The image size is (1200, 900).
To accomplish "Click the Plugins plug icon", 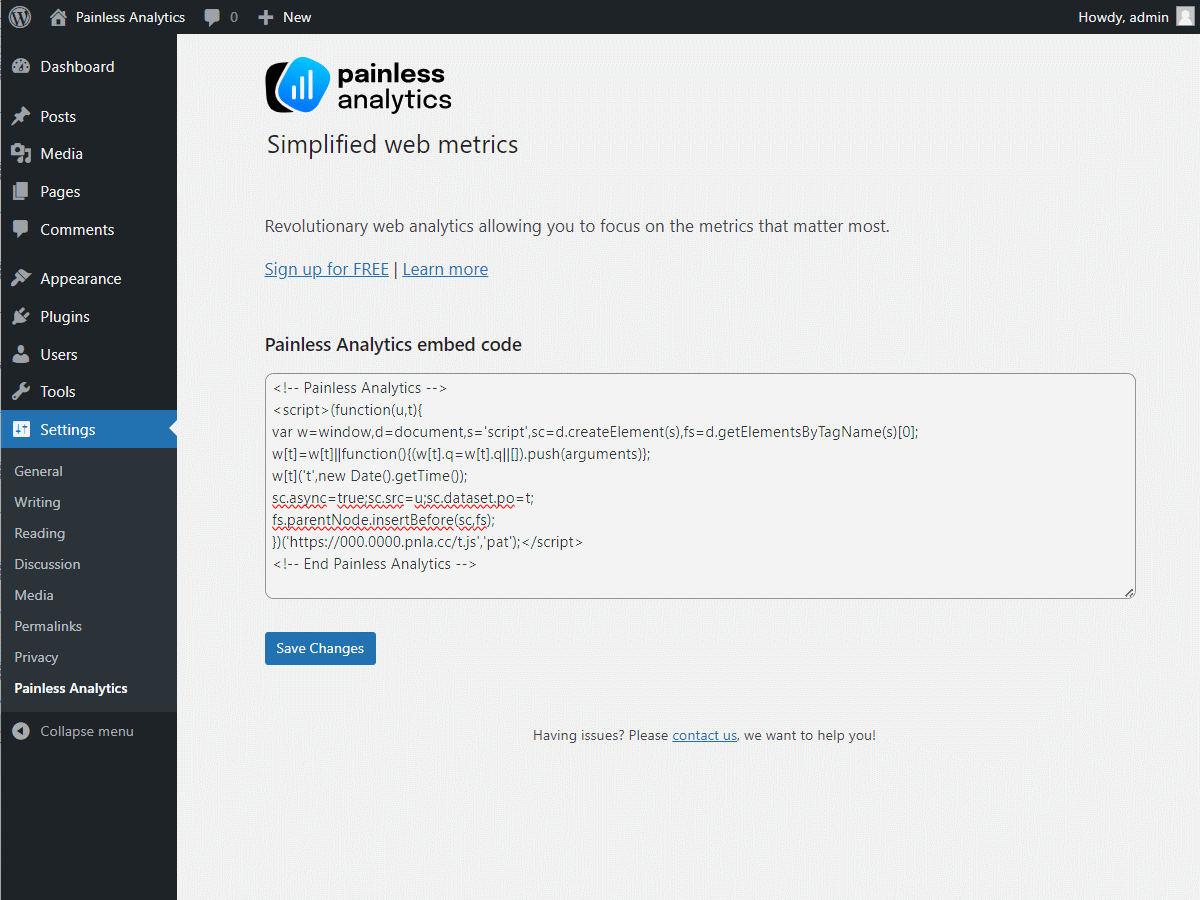I will coord(21,317).
